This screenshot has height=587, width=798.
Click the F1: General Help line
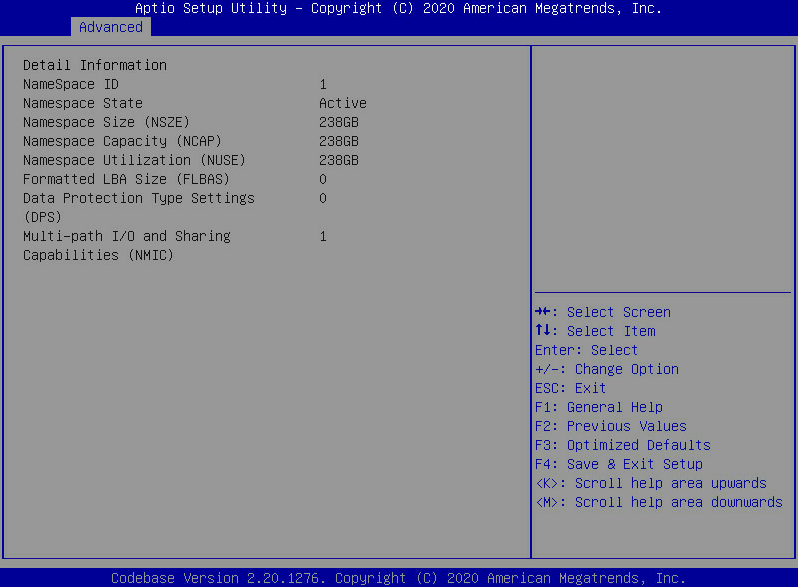click(599, 407)
